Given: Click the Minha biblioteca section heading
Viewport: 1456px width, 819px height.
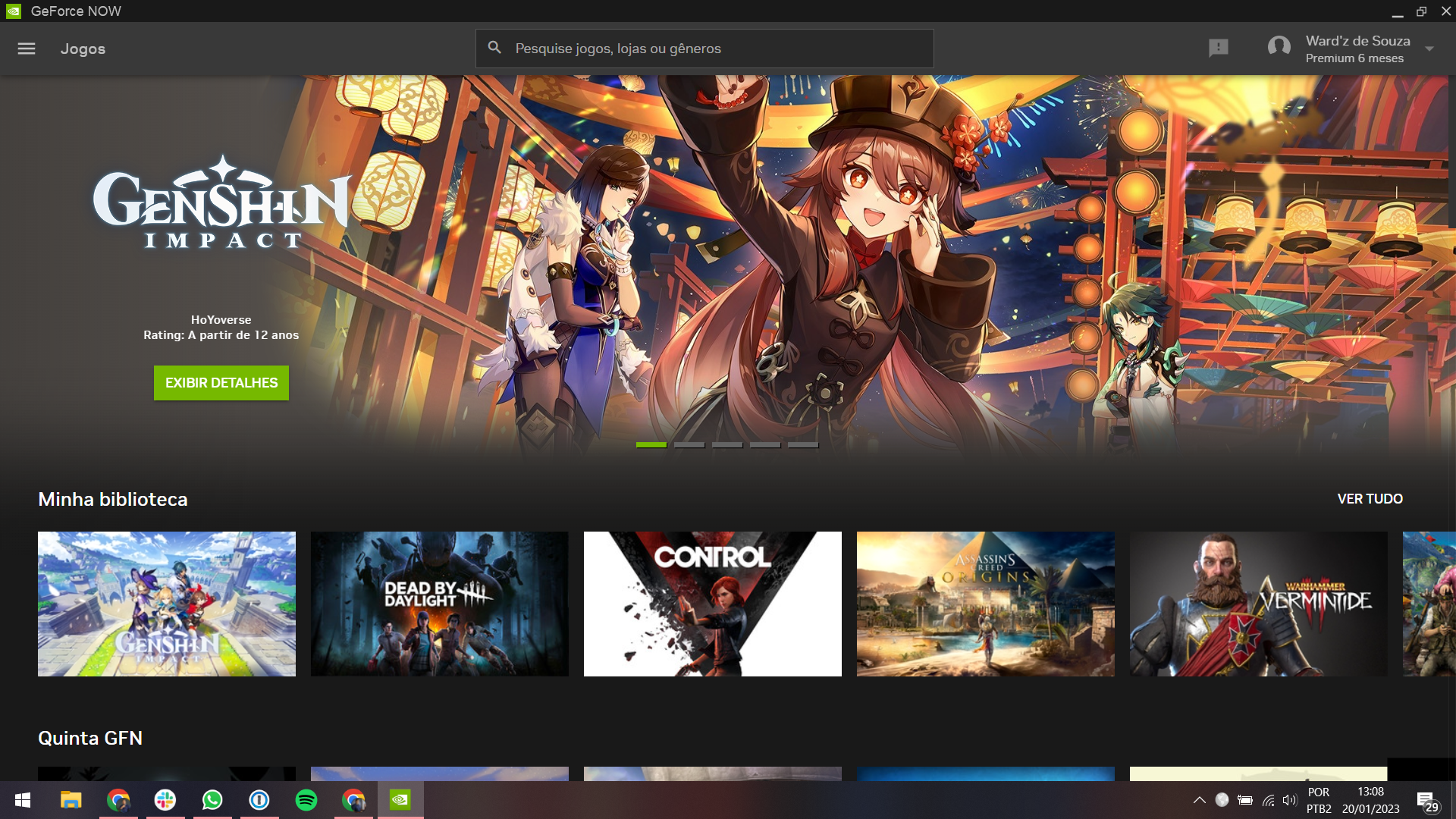Looking at the screenshot, I should (x=113, y=499).
